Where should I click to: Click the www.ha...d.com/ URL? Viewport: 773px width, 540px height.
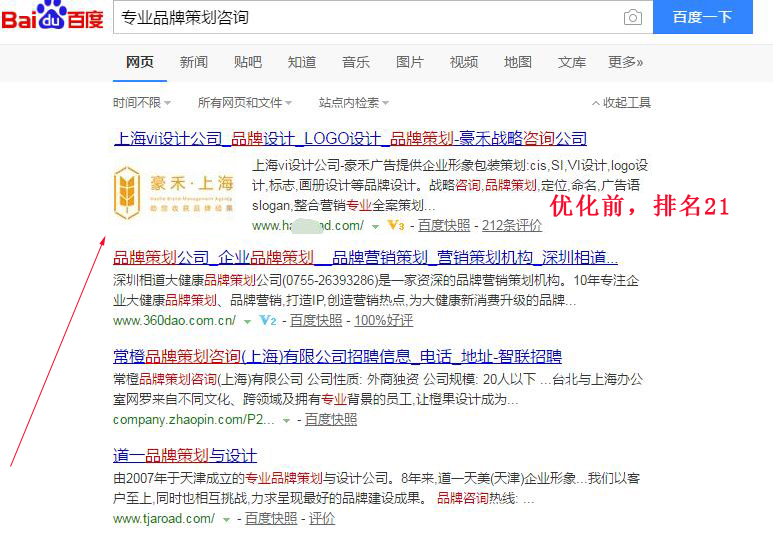pos(308,225)
